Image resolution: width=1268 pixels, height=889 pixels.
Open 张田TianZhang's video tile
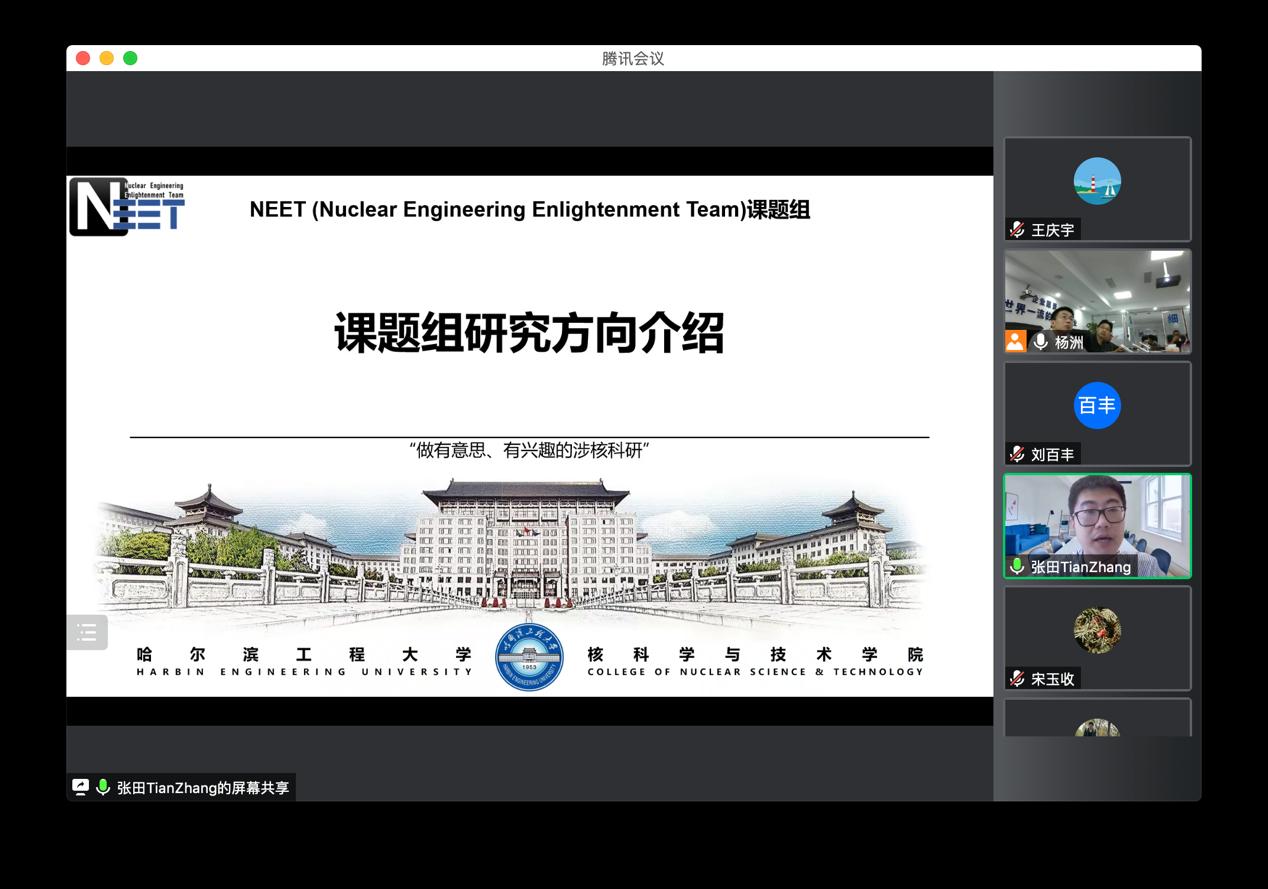pos(1097,525)
